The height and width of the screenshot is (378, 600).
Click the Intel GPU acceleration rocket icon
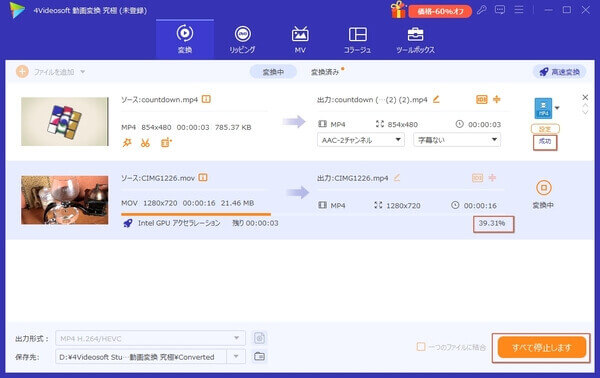[128, 223]
